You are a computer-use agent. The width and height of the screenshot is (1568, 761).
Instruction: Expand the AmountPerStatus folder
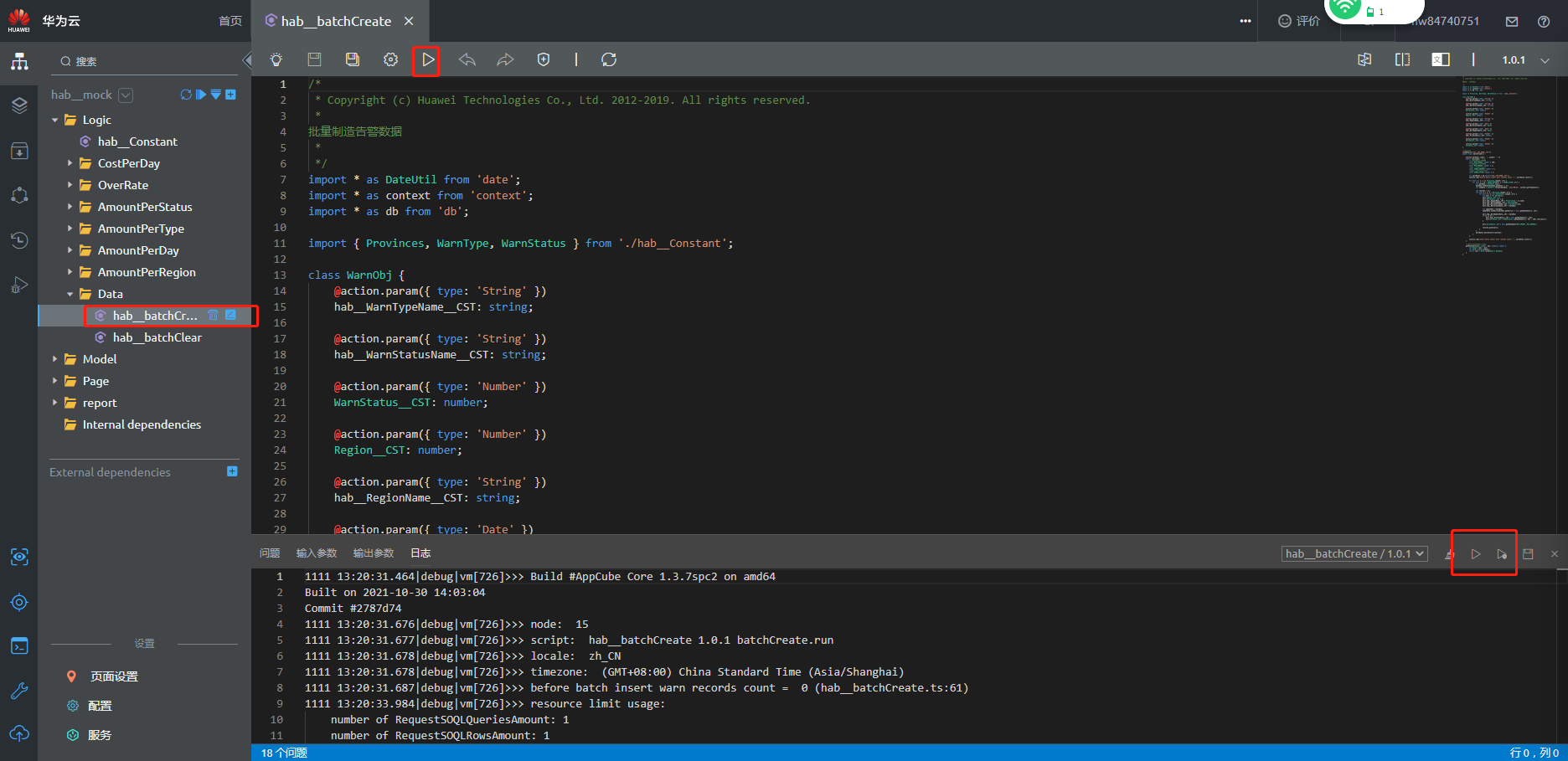click(70, 207)
